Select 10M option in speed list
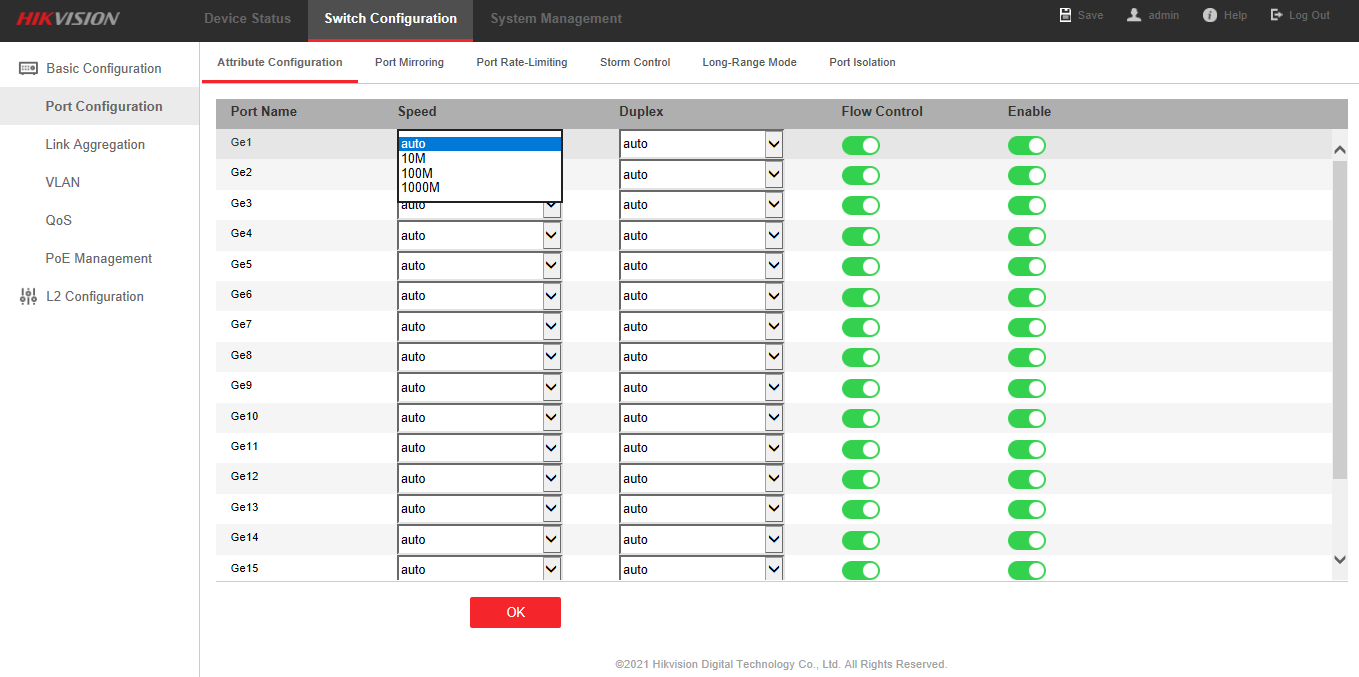Image resolution: width=1359 pixels, height=677 pixels. (413, 158)
